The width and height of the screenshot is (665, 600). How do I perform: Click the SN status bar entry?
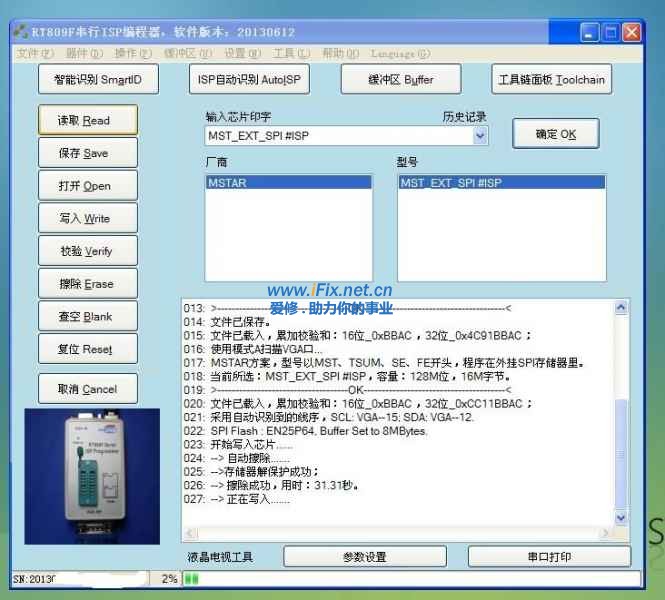click(x=81, y=579)
